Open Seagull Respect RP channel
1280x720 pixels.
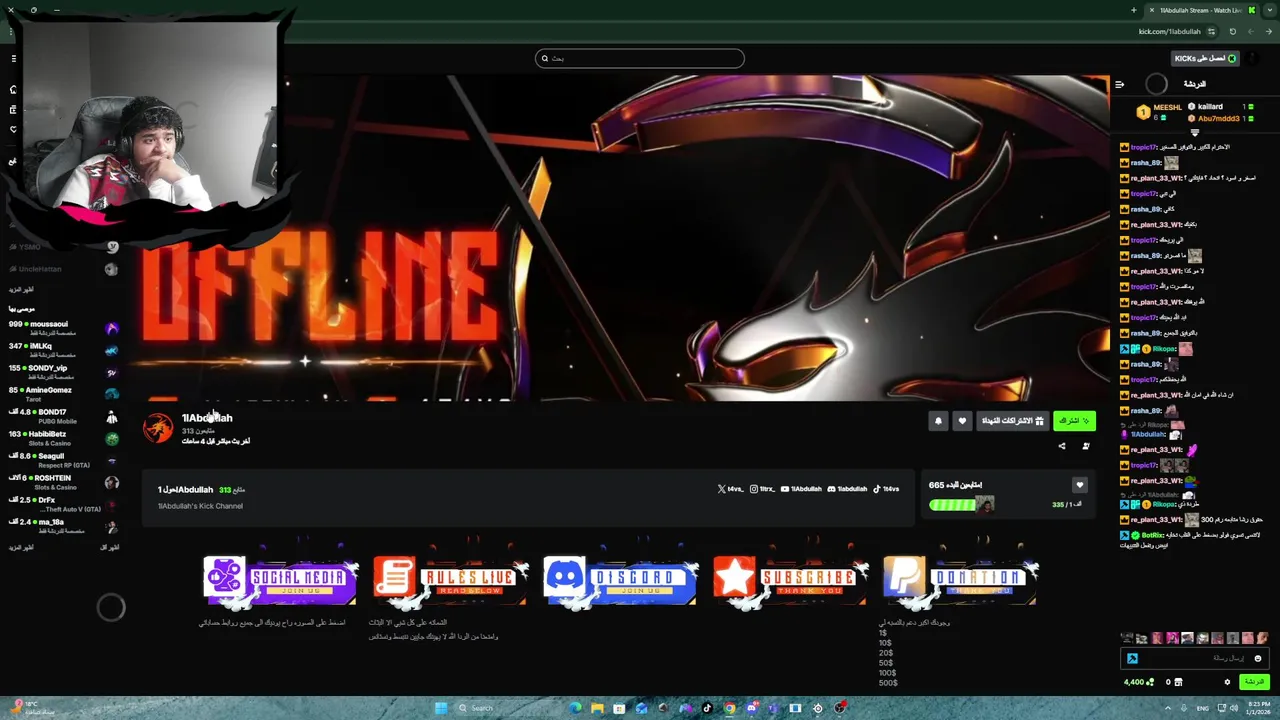[62, 460]
